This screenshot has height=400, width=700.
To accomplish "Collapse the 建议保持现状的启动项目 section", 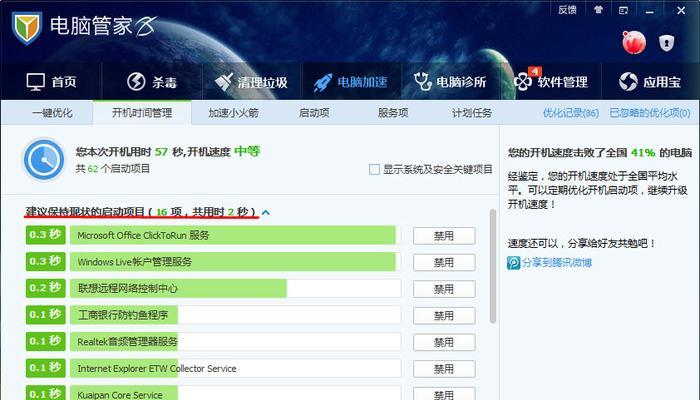I will pyautogui.click(x=266, y=212).
